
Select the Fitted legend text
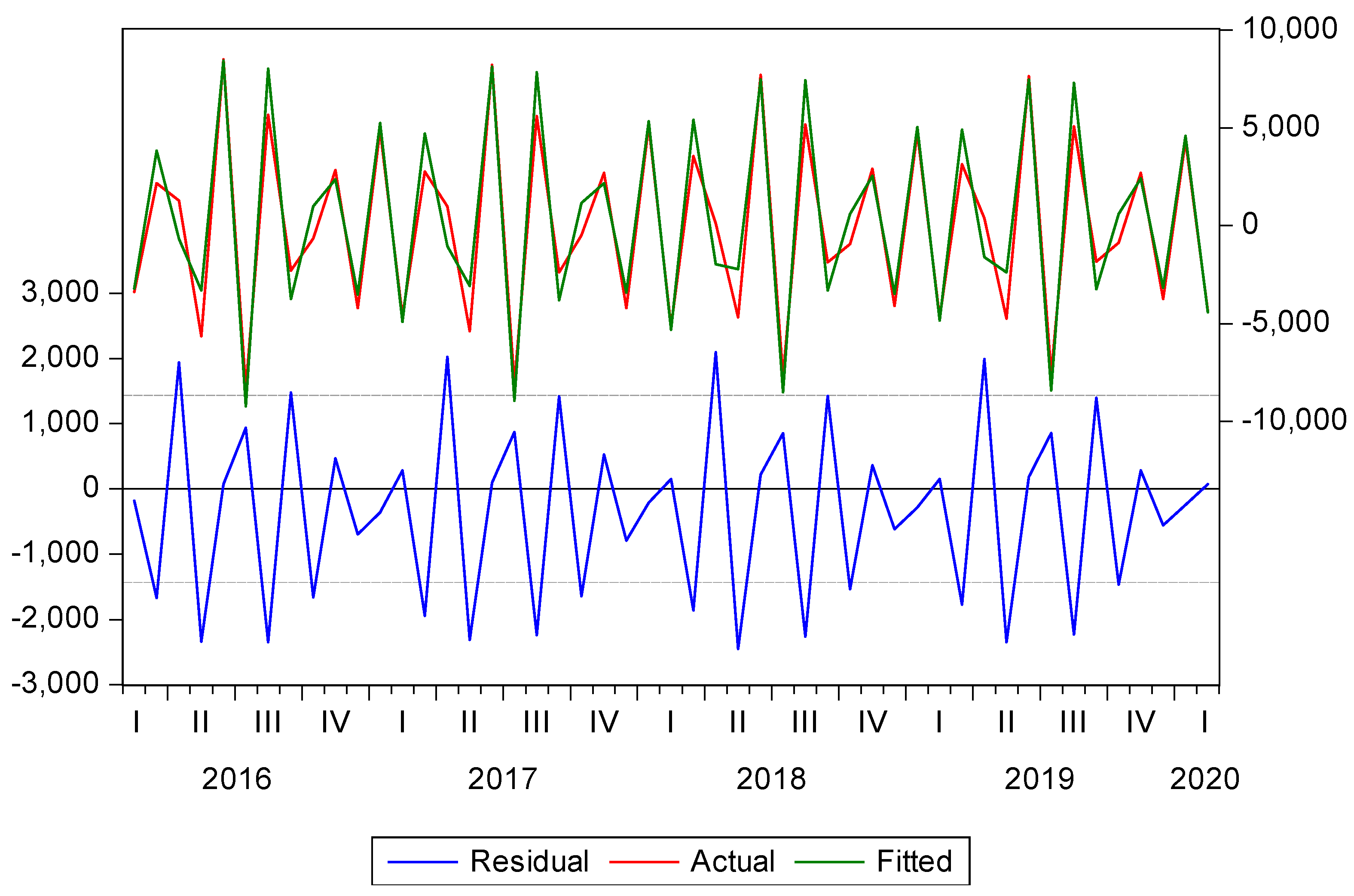914,862
